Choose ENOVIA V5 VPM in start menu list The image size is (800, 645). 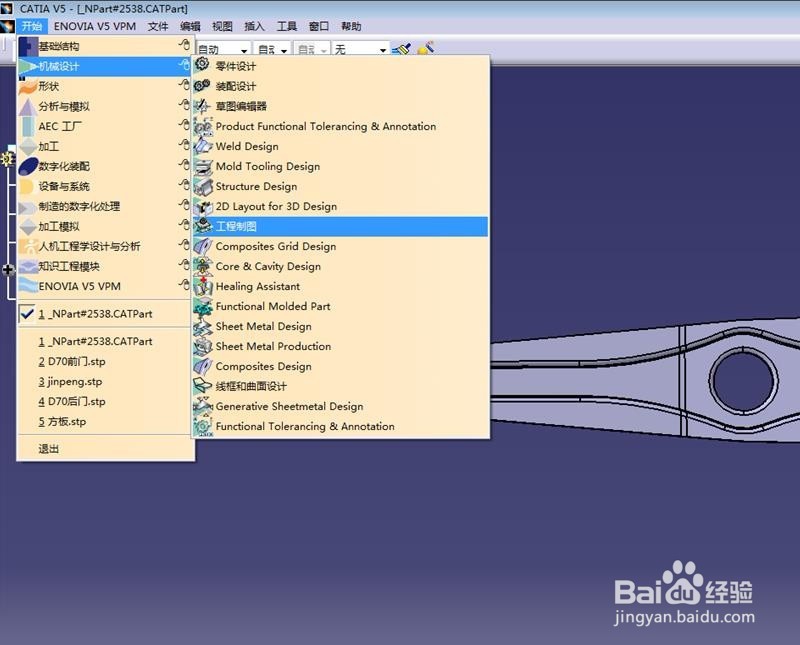pyautogui.click(x=104, y=286)
